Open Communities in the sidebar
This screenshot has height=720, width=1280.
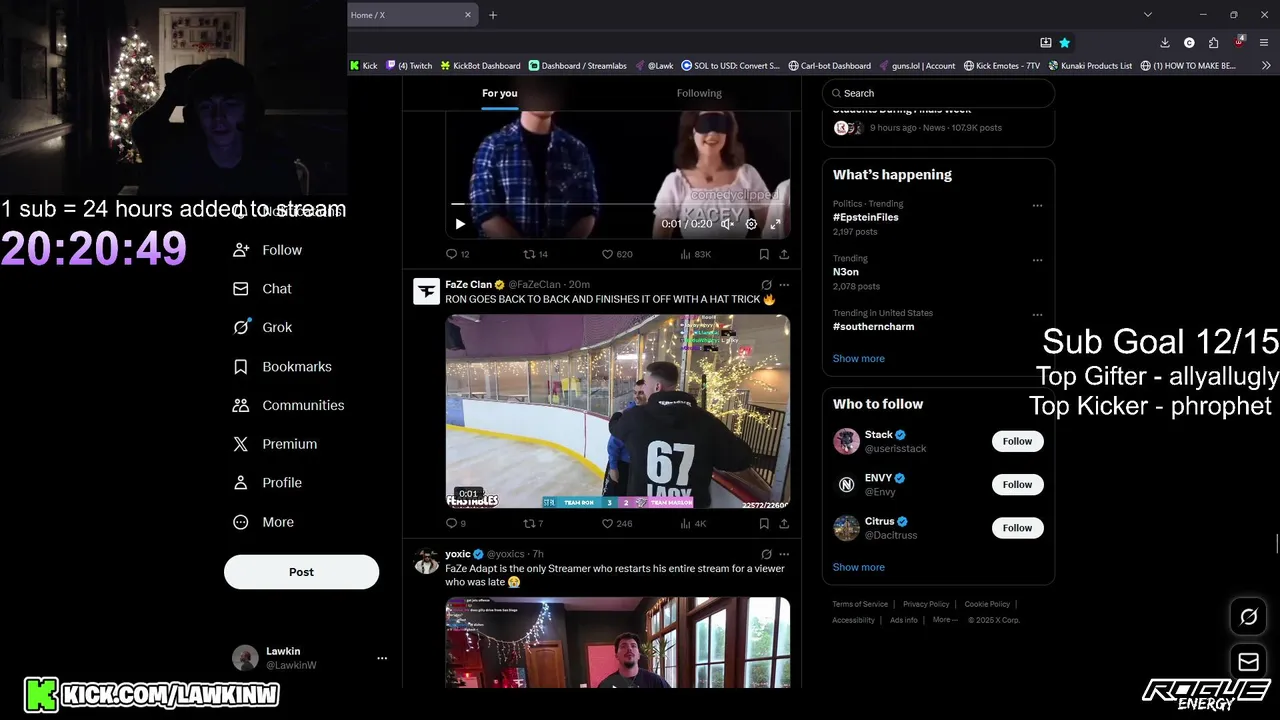coord(288,405)
